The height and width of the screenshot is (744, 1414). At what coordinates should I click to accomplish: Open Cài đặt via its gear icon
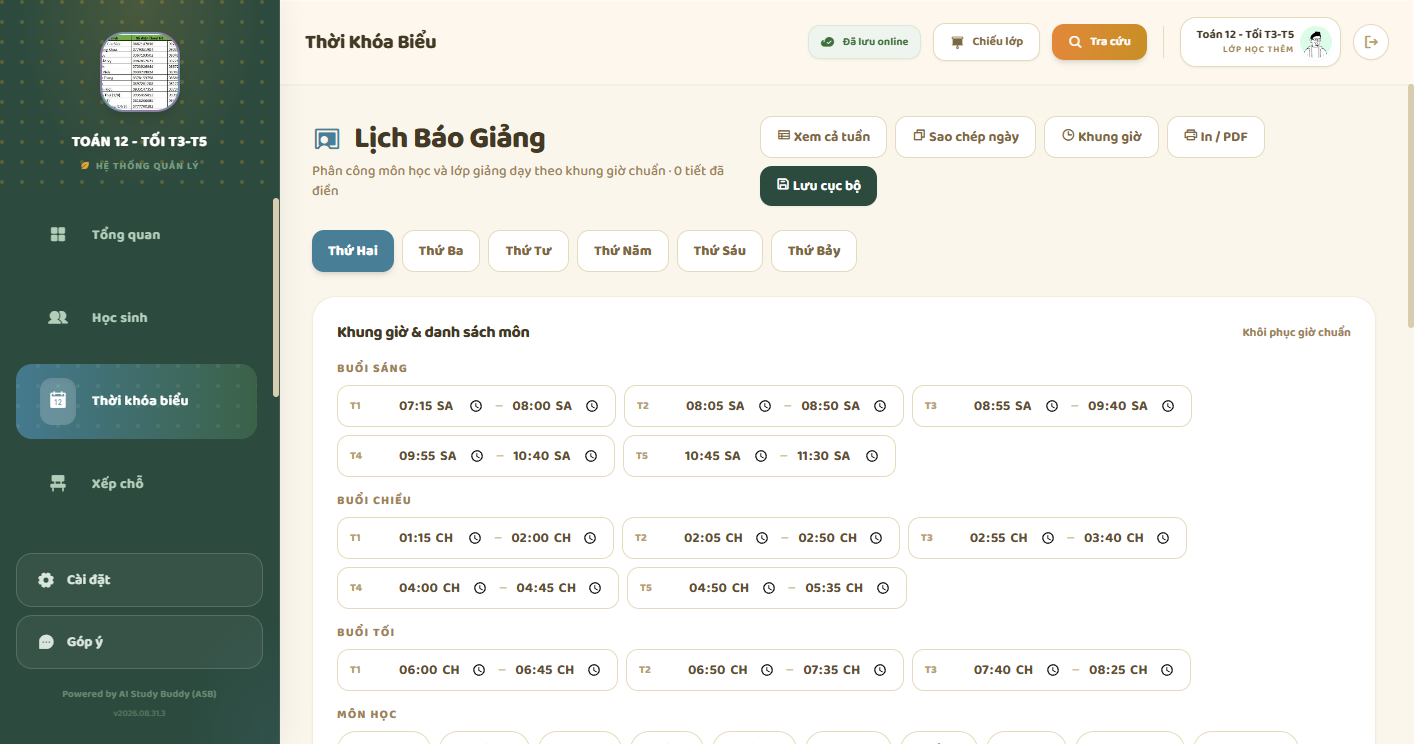[46, 580]
